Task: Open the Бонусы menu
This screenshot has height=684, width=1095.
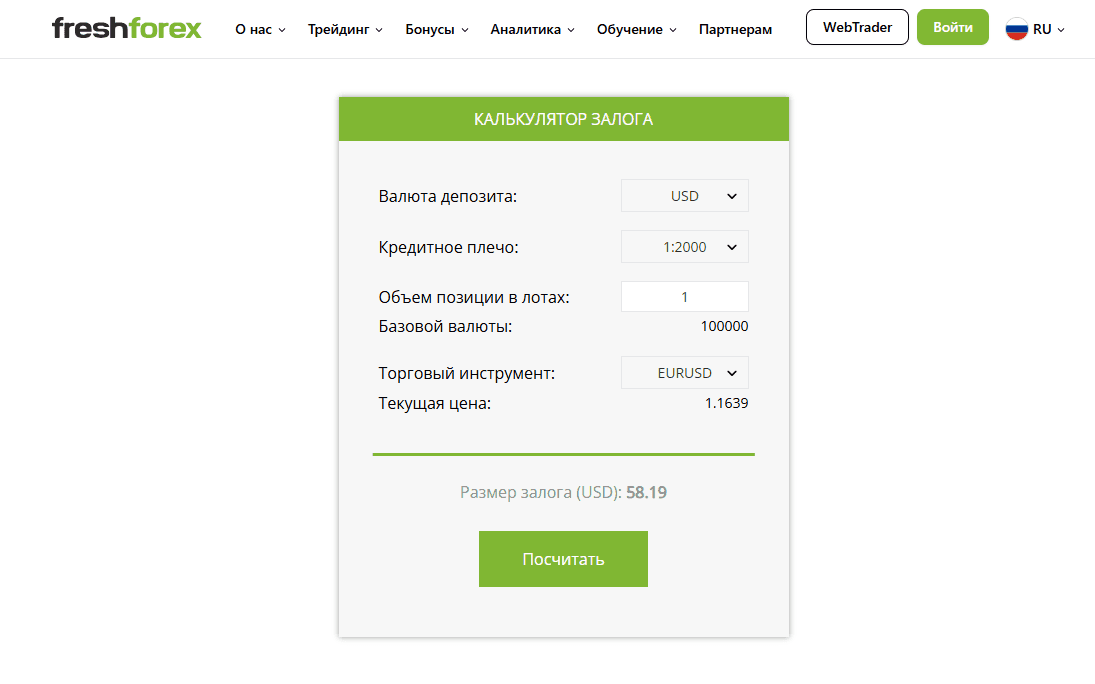Action: (436, 29)
